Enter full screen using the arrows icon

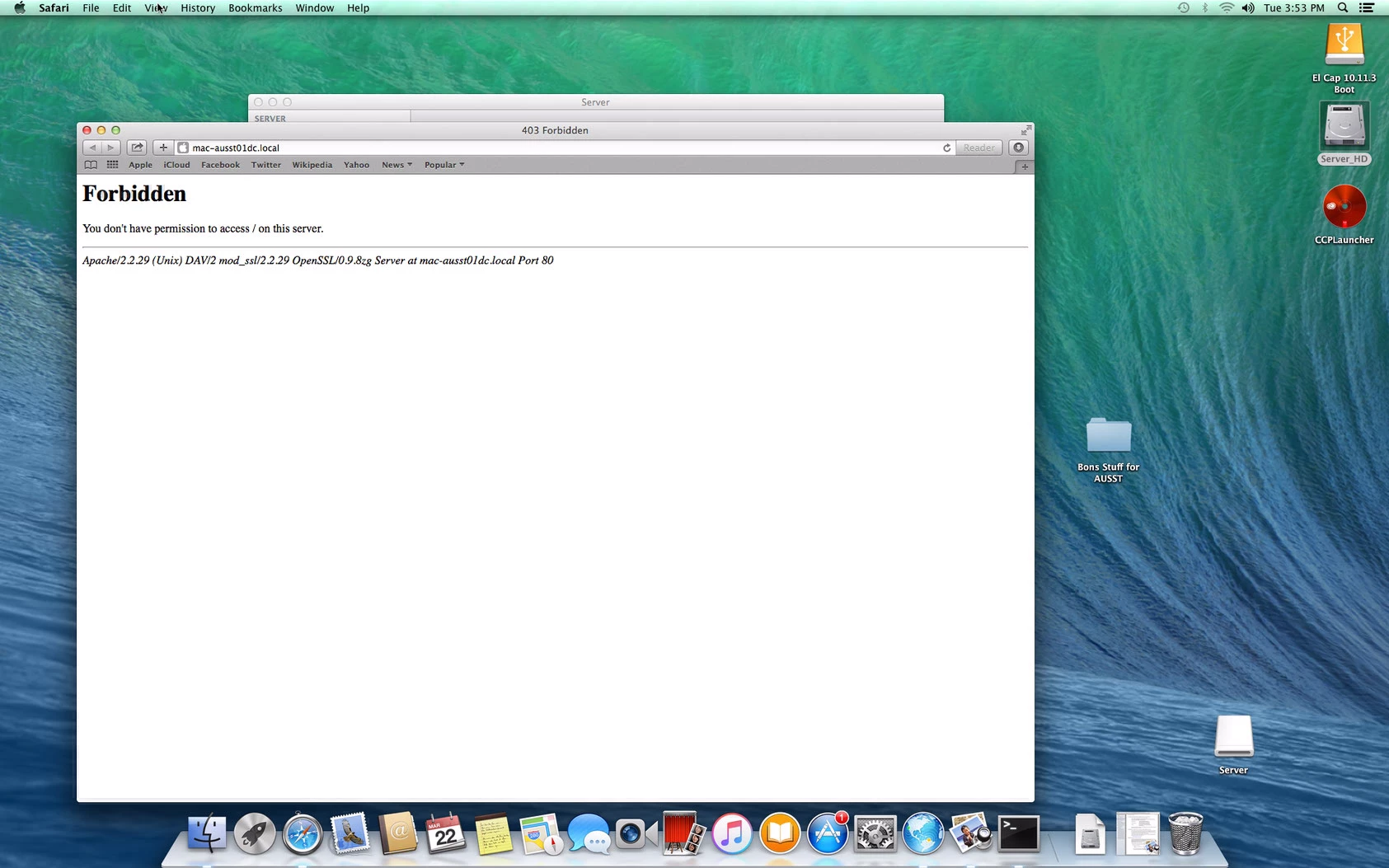pos(1025,130)
